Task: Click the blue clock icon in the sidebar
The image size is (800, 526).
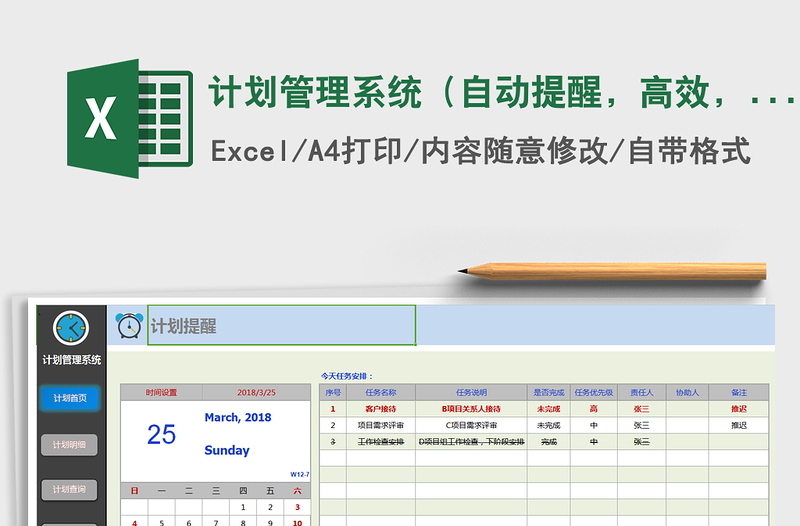Action: click(71, 328)
